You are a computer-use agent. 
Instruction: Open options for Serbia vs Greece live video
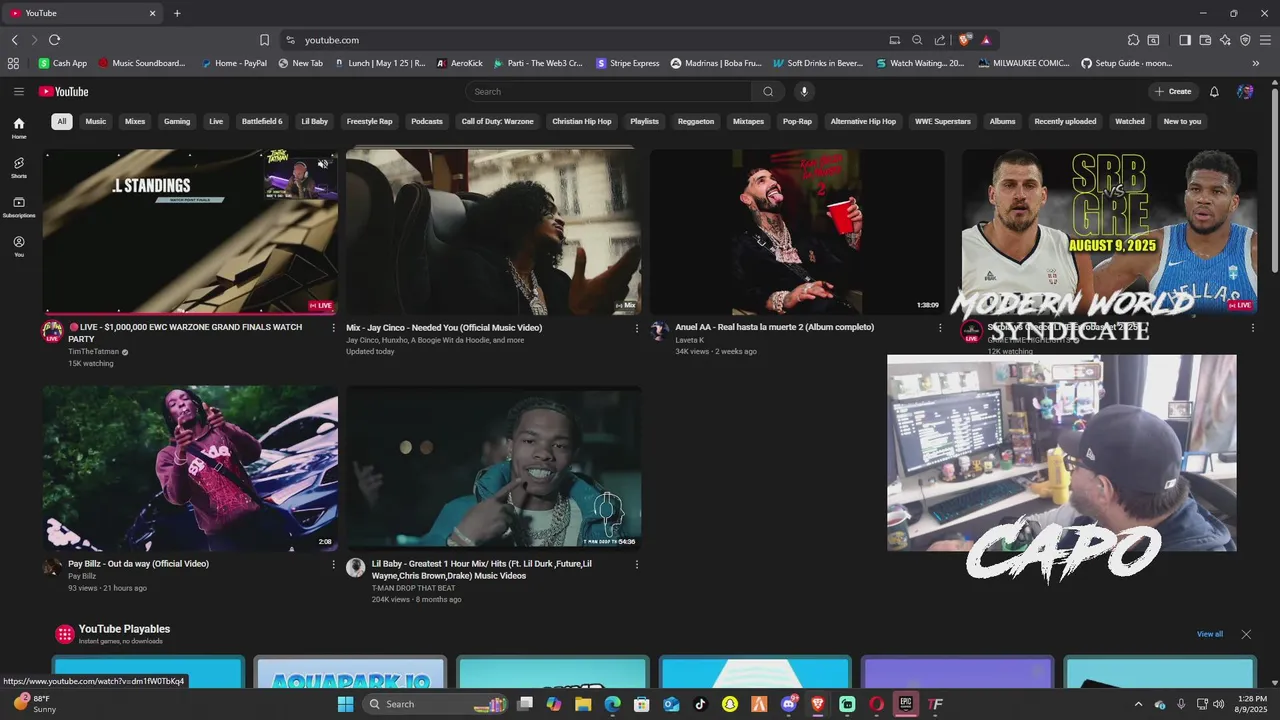coord(1252,328)
